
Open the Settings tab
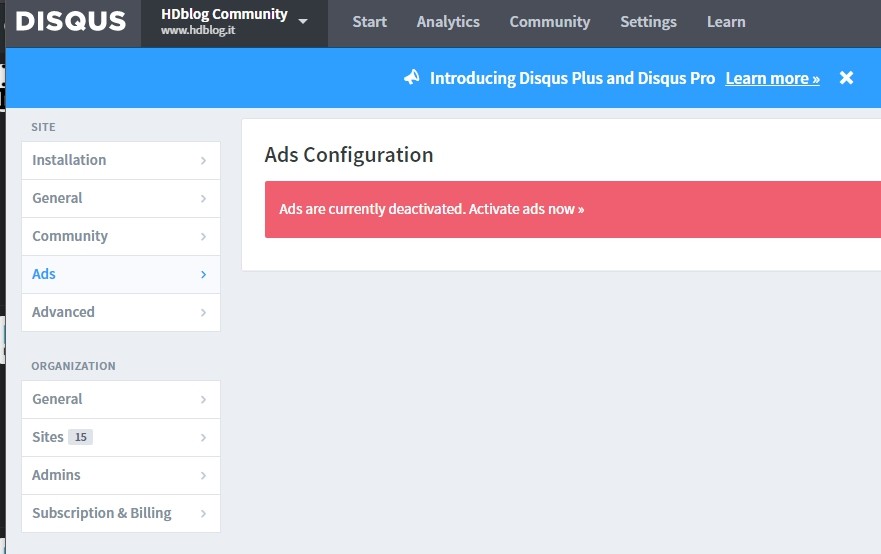(x=648, y=22)
